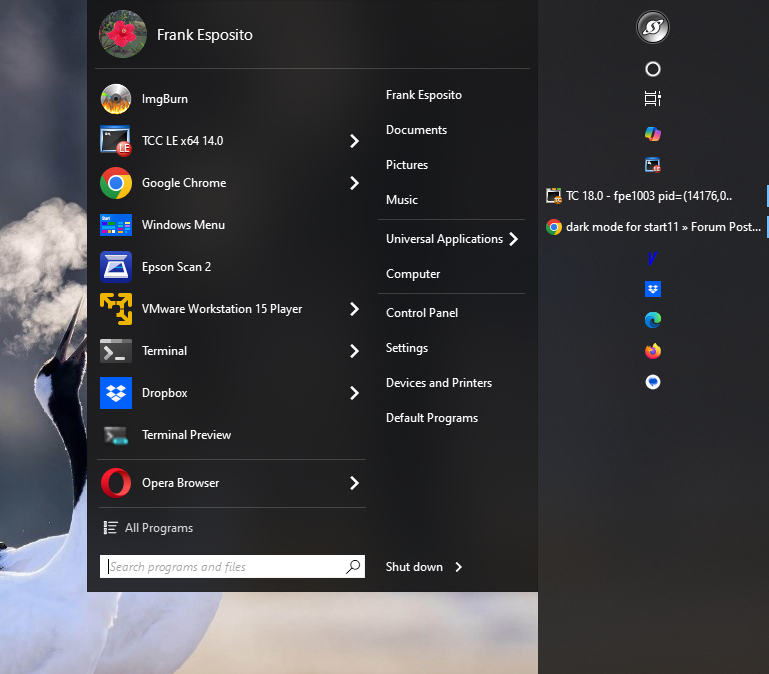769x674 pixels.
Task: Expand Opera Browser jump list arrow
Action: (x=355, y=483)
